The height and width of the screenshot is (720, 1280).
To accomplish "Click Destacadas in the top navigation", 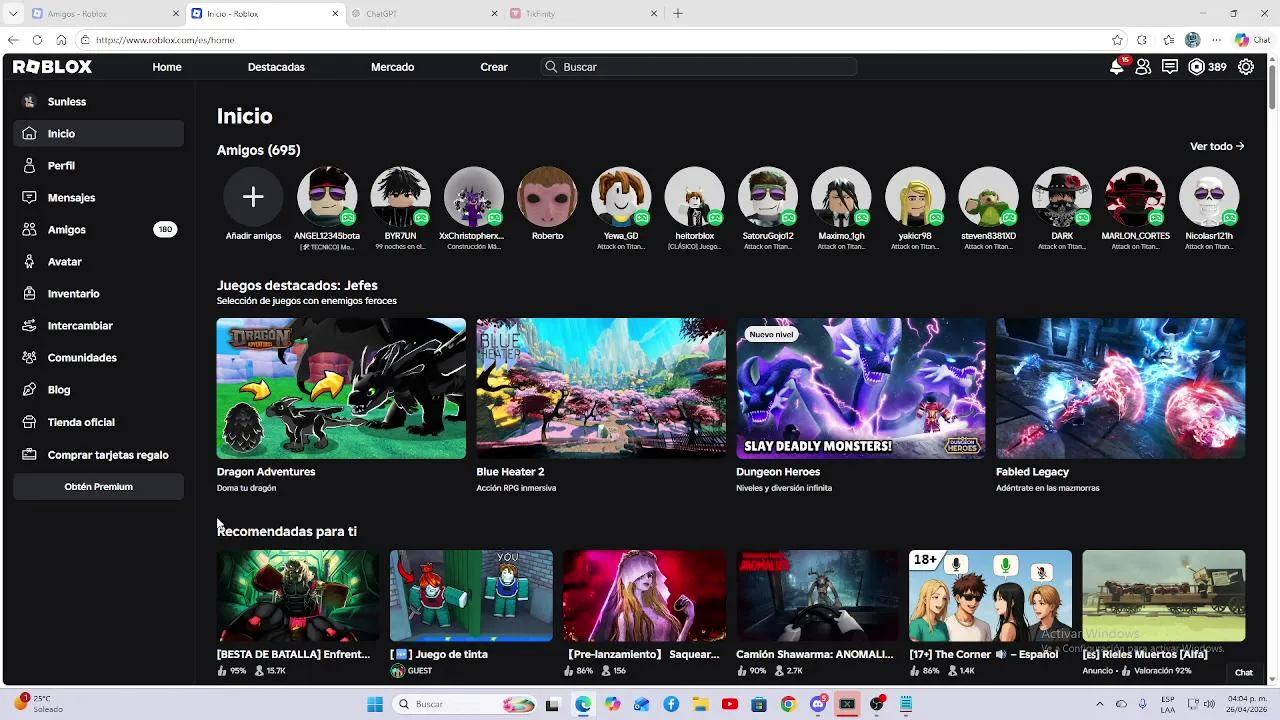I will (x=276, y=67).
